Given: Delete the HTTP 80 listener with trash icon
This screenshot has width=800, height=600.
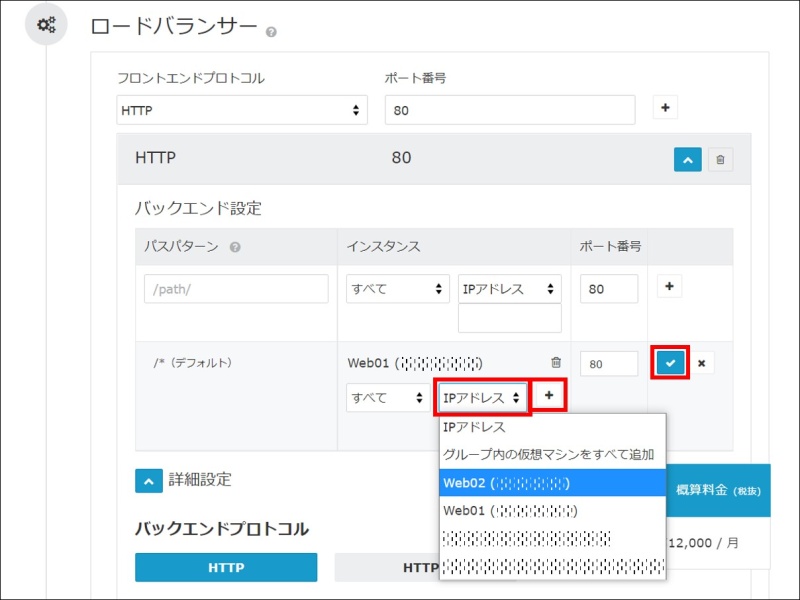Looking at the screenshot, I should (x=721, y=159).
